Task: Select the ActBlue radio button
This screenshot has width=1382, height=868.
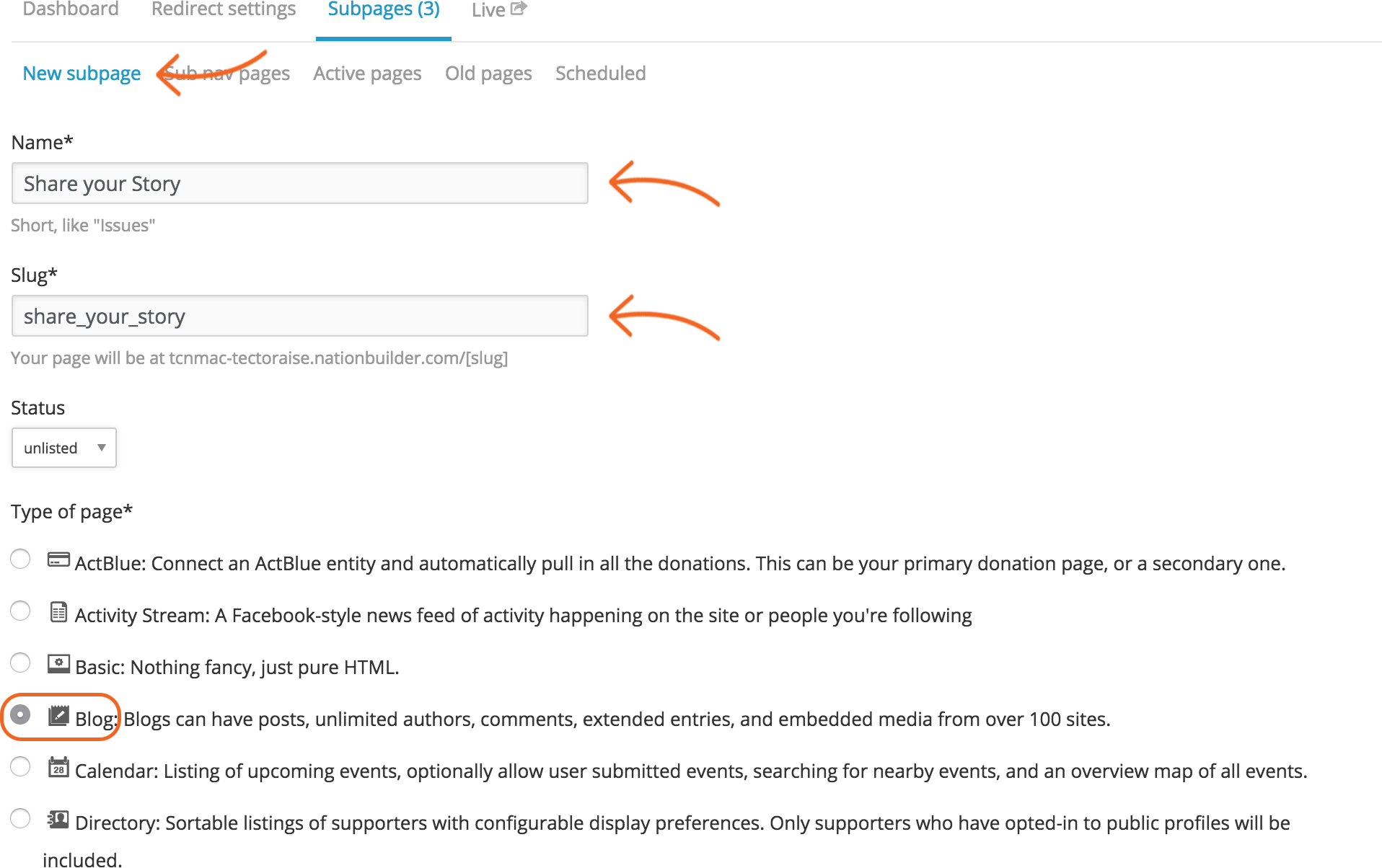Action: (x=20, y=559)
